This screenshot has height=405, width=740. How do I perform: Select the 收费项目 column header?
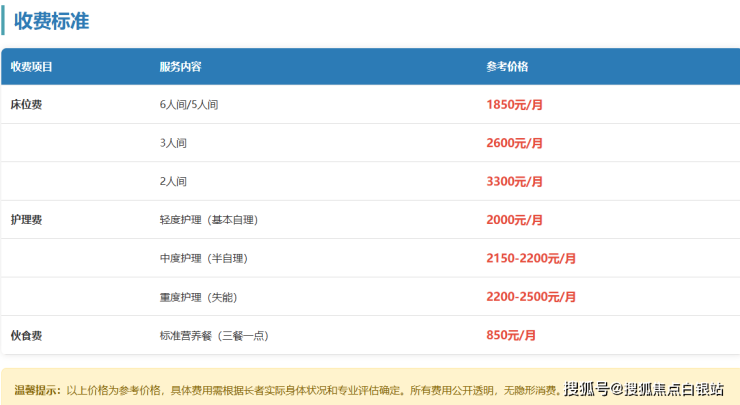(x=32, y=67)
